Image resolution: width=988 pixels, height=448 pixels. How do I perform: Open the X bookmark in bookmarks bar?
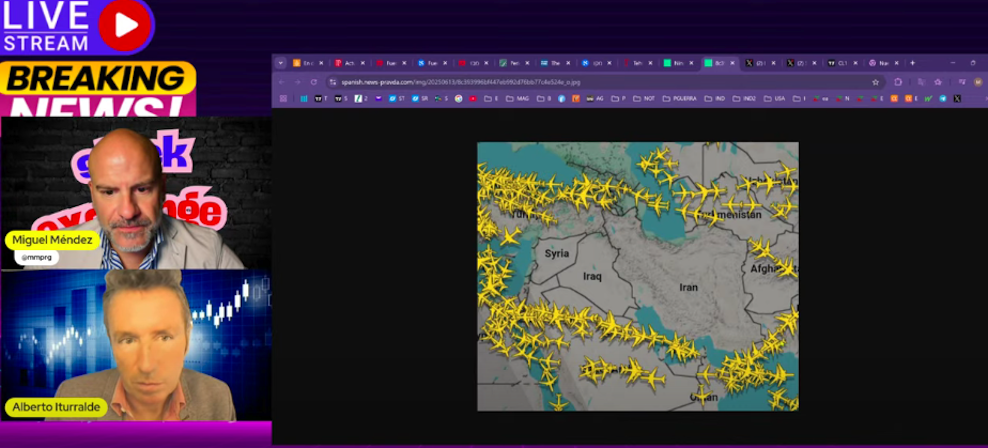pos(956,99)
